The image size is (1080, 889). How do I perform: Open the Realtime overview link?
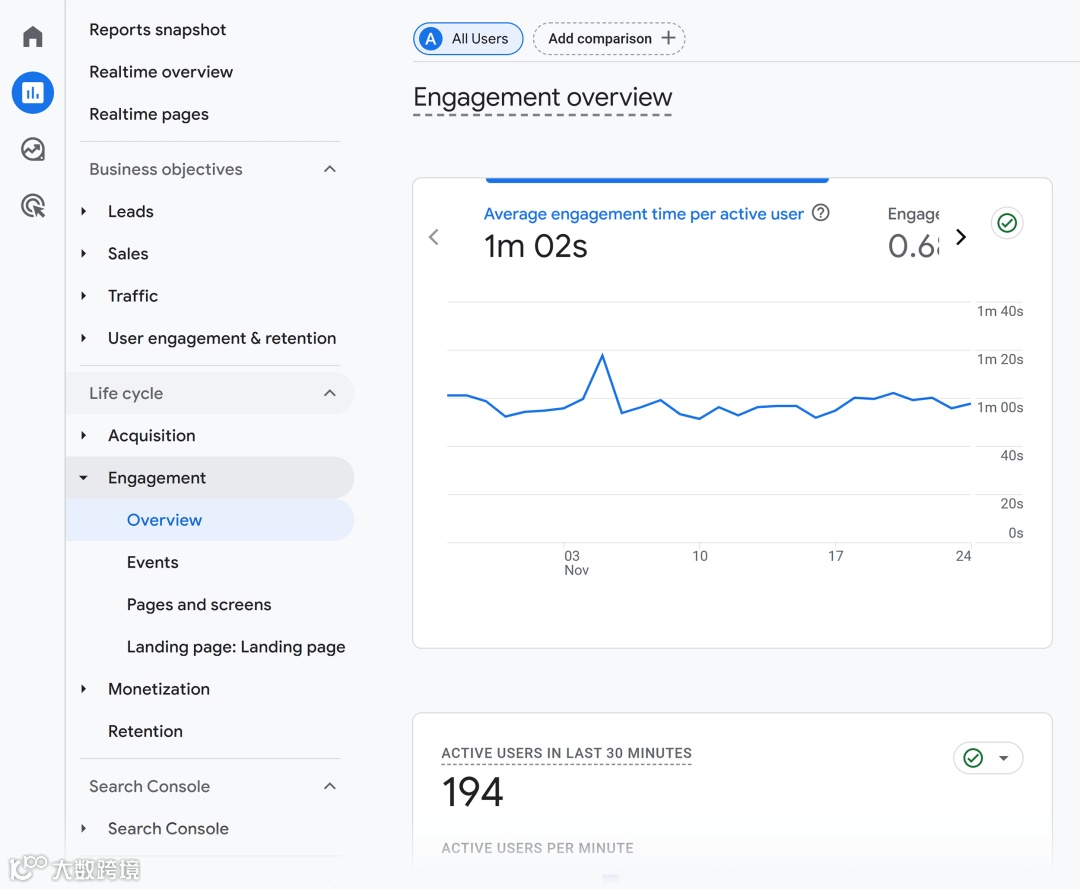161,72
